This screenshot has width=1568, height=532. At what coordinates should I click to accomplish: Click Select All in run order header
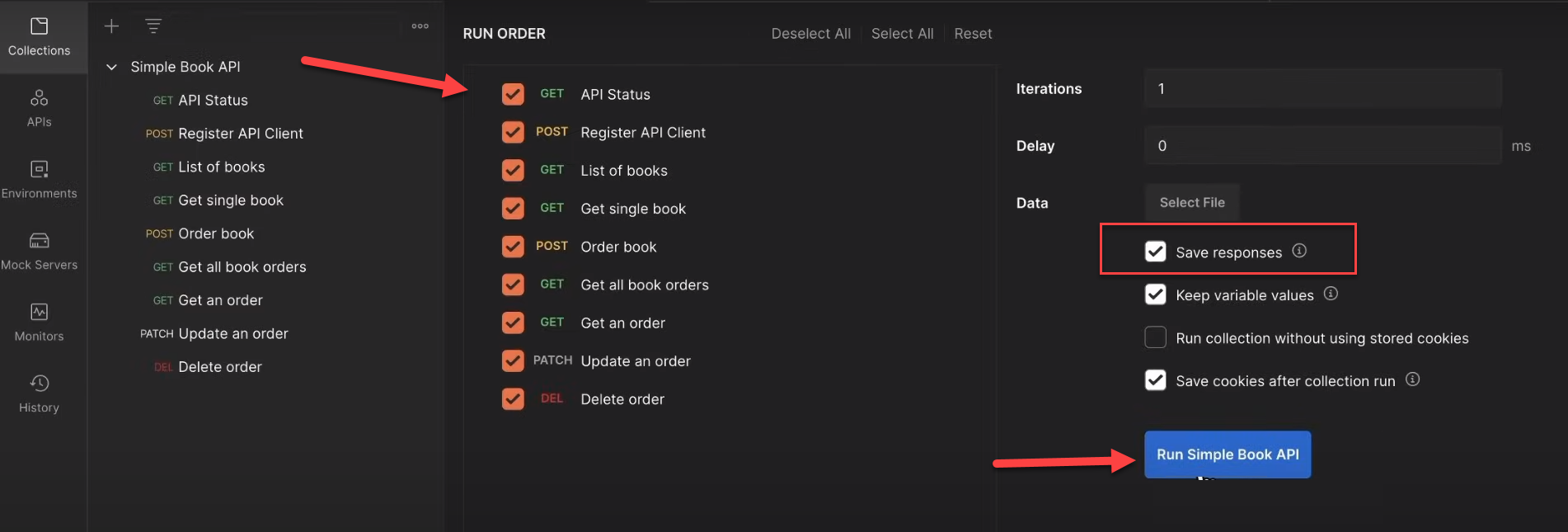click(903, 34)
